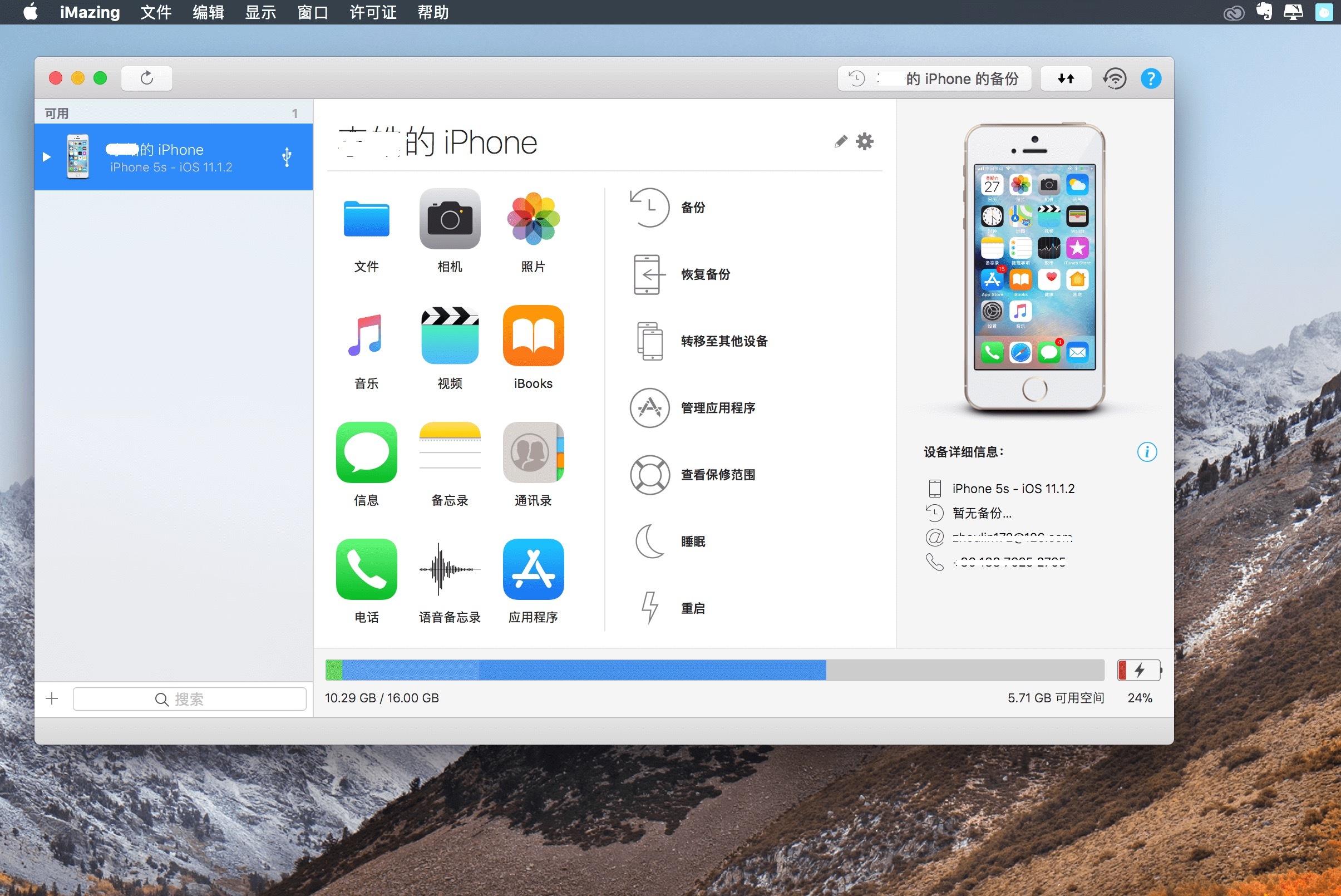The width and height of the screenshot is (1341, 896).
Task: Click the Wi-Fi connection icon in toolbar
Action: point(1114,79)
